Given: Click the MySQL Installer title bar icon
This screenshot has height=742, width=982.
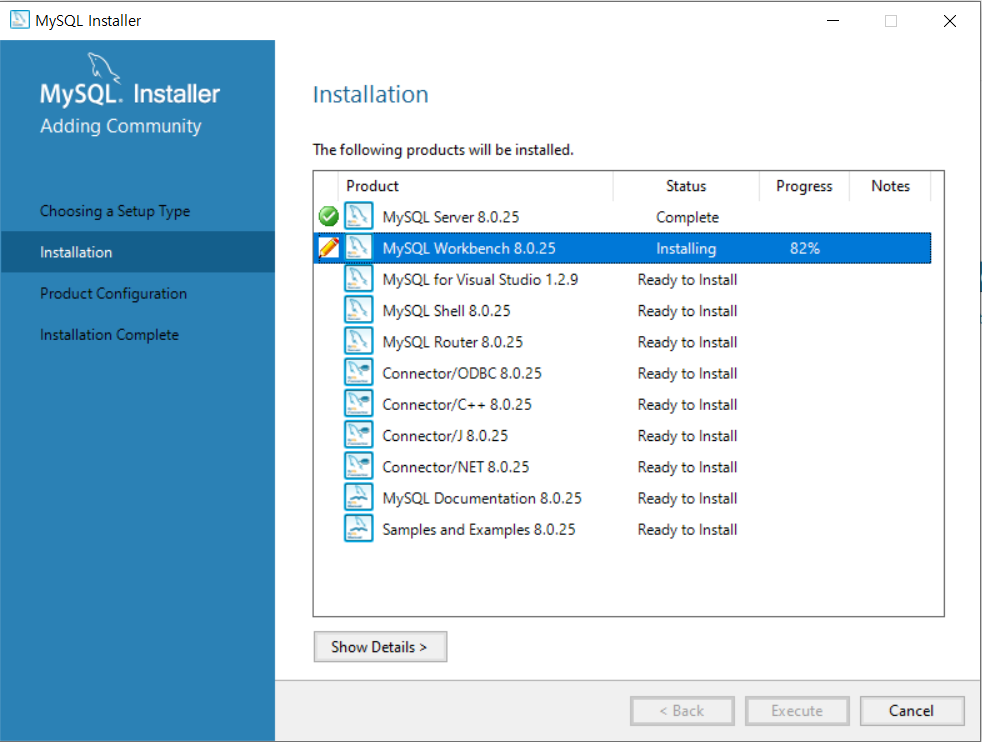Looking at the screenshot, I should coord(19,20).
